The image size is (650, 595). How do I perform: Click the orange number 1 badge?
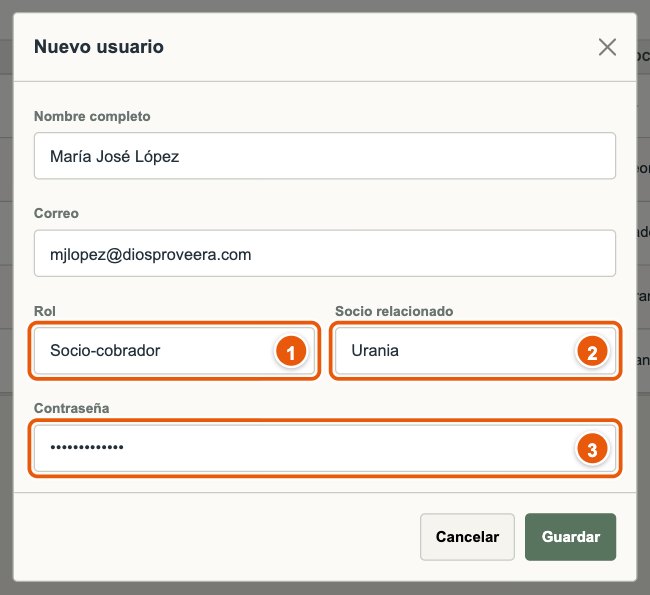(291, 352)
